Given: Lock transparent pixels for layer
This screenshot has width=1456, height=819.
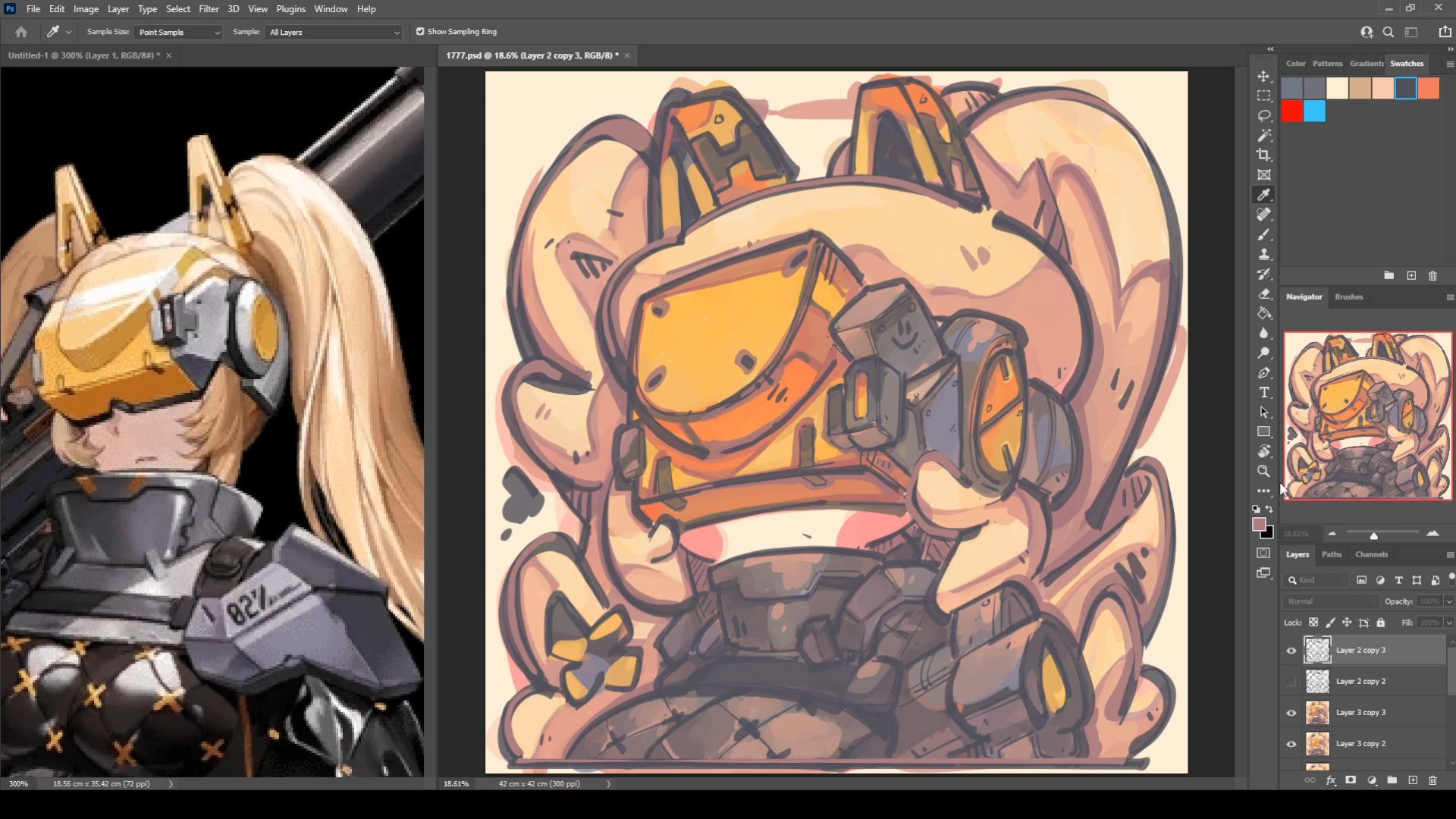Looking at the screenshot, I should [x=1313, y=623].
